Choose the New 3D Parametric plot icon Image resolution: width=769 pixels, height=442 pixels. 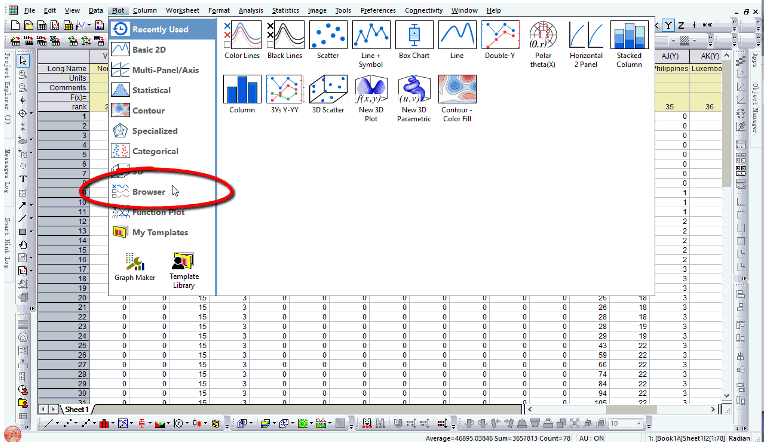click(x=414, y=98)
